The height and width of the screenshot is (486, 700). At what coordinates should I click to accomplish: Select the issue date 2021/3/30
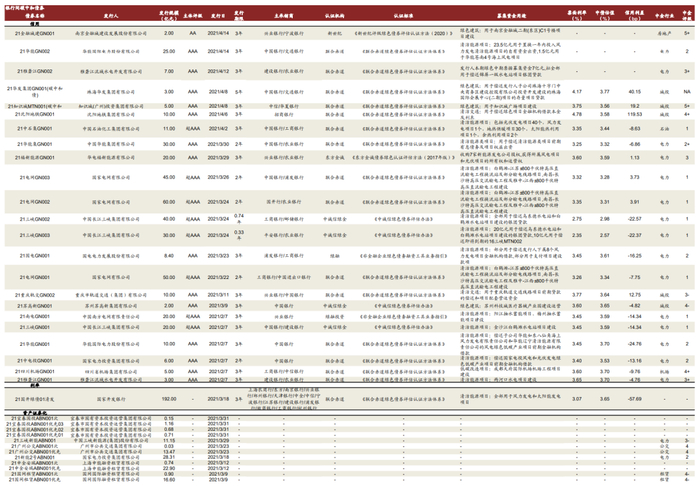click(218, 144)
